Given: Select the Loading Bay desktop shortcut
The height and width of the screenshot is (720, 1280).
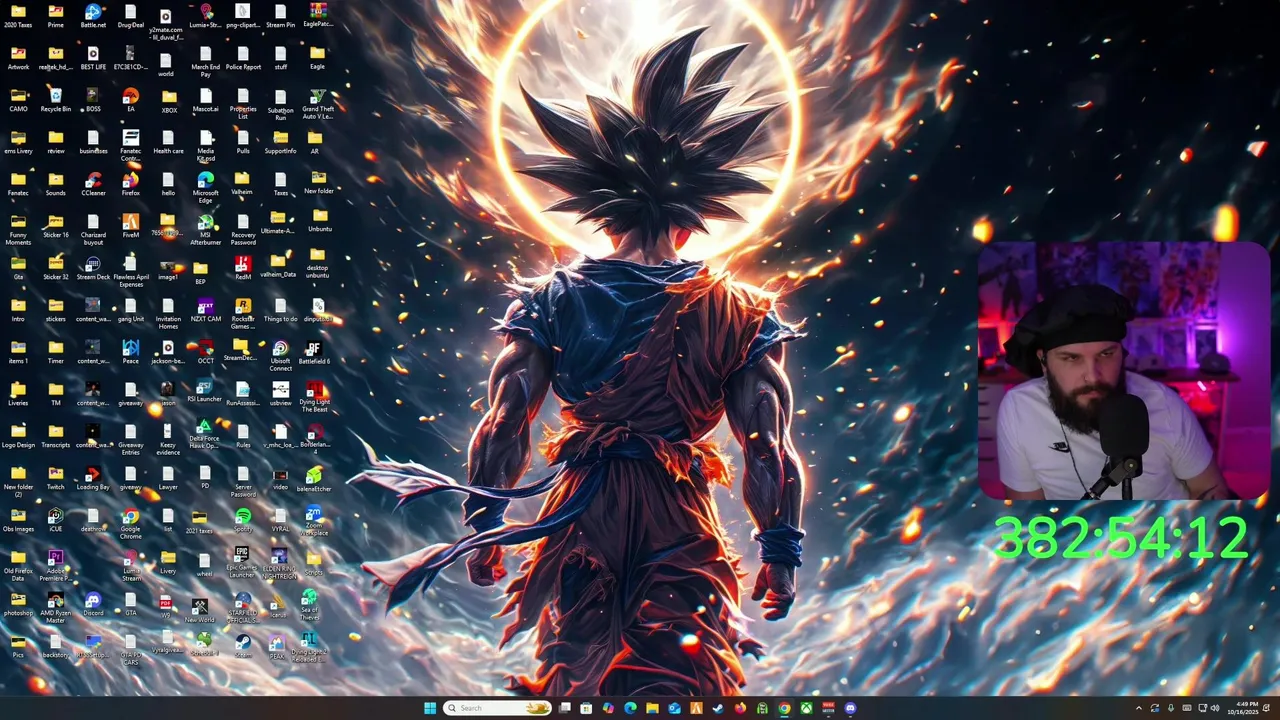Looking at the screenshot, I should pyautogui.click(x=93, y=478).
